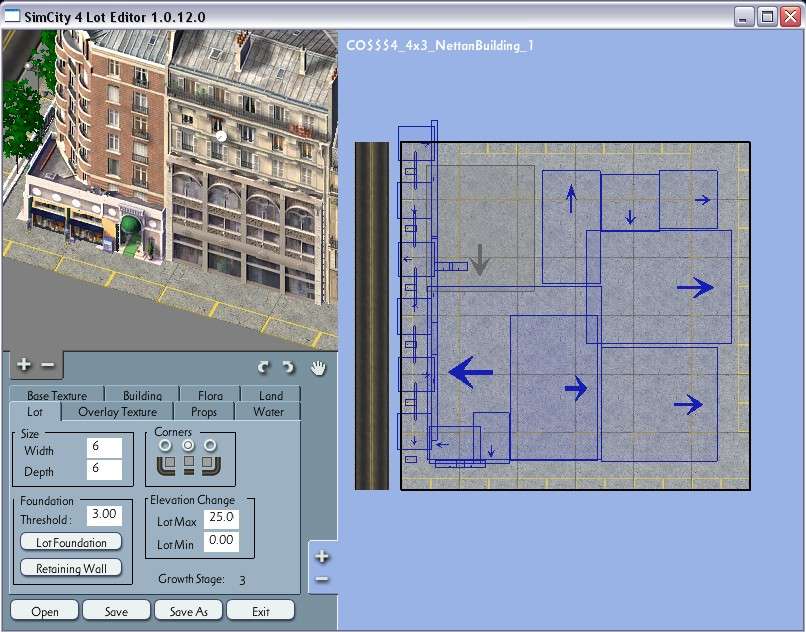The image size is (806, 632).
Task: Maximize the Lot Editor window
Action: click(x=767, y=16)
